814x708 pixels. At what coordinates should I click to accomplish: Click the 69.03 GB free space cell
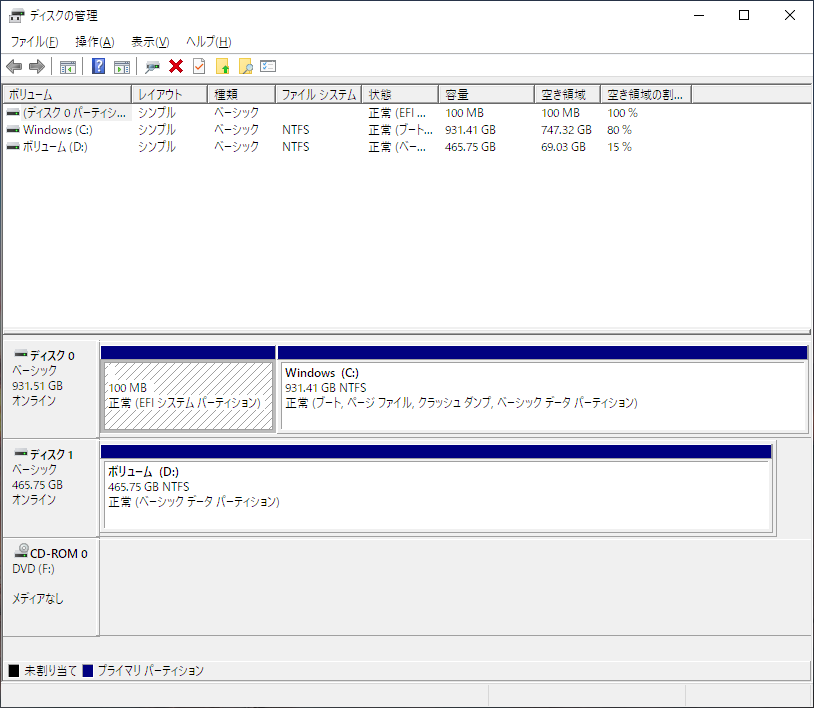click(563, 147)
